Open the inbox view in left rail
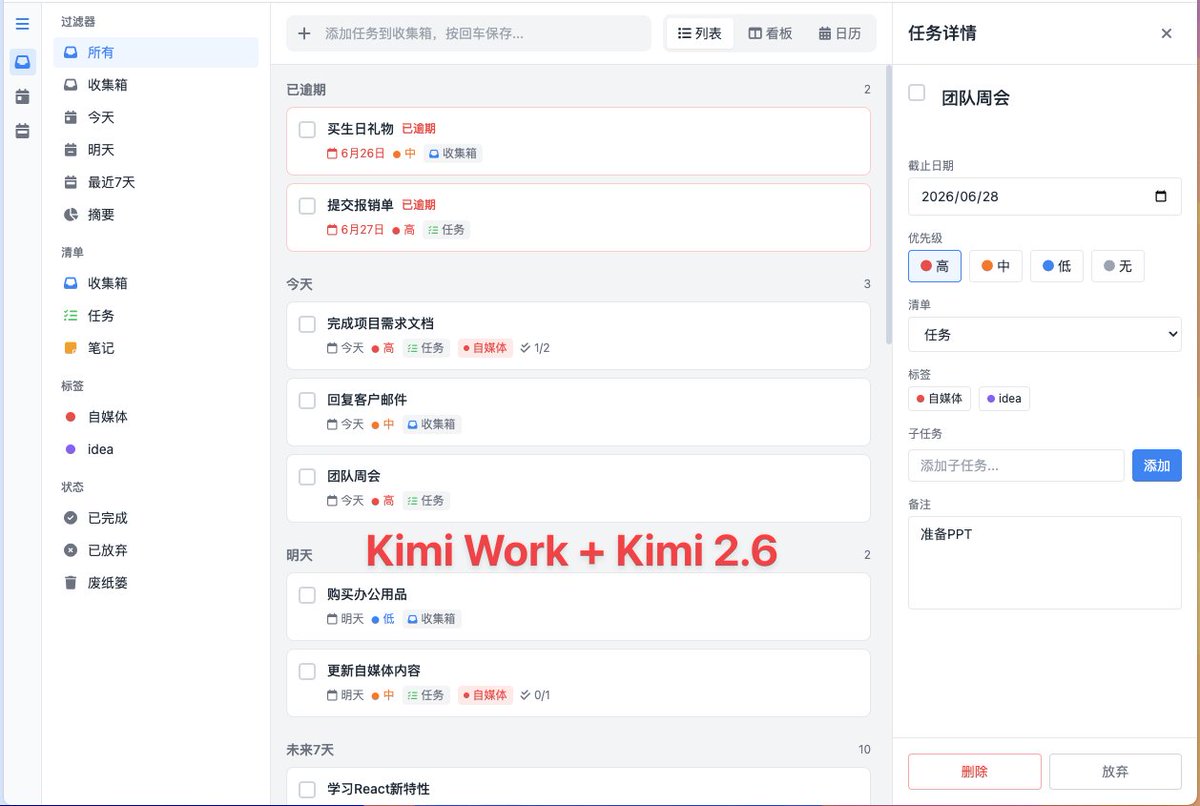 click(22, 62)
